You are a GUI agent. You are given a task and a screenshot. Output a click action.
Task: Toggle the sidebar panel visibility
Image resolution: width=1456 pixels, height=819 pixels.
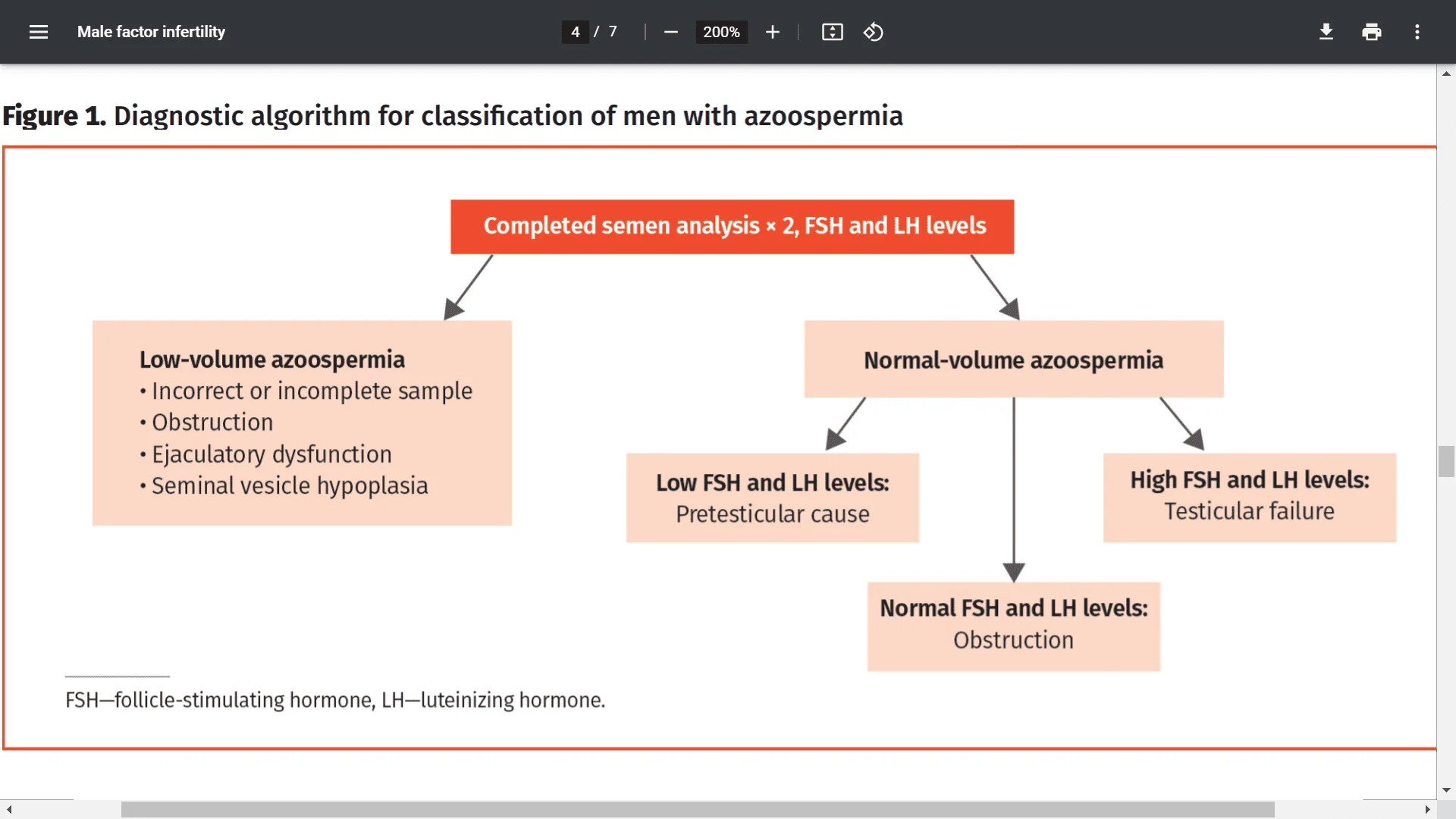coord(39,31)
